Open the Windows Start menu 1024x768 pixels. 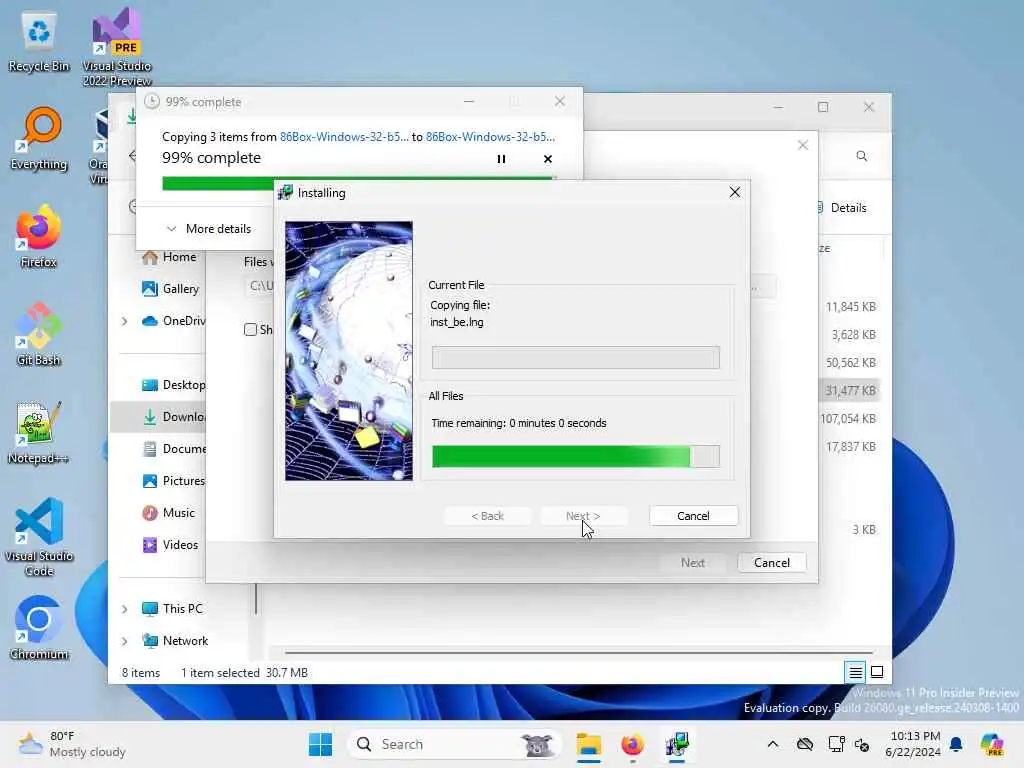(x=320, y=744)
